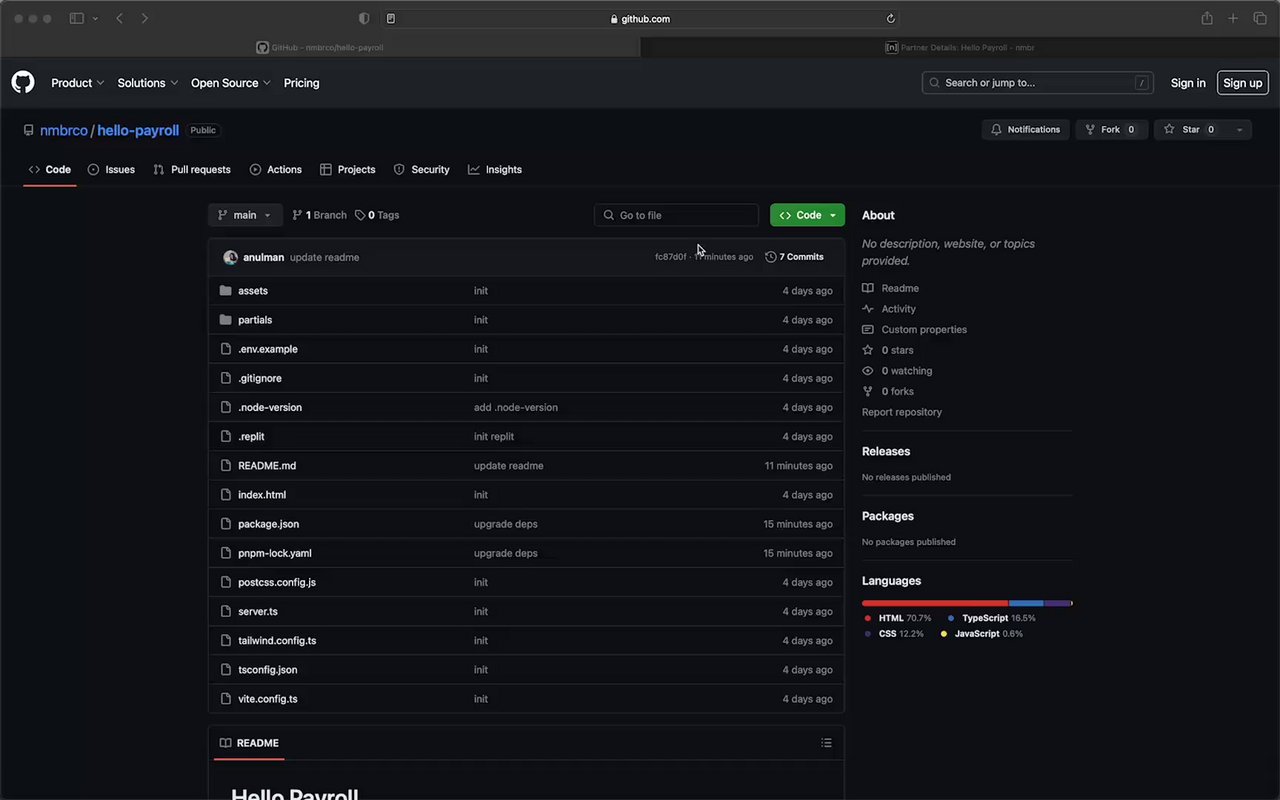Click the Go to file field
The width and height of the screenshot is (1280, 800).
coord(677,215)
